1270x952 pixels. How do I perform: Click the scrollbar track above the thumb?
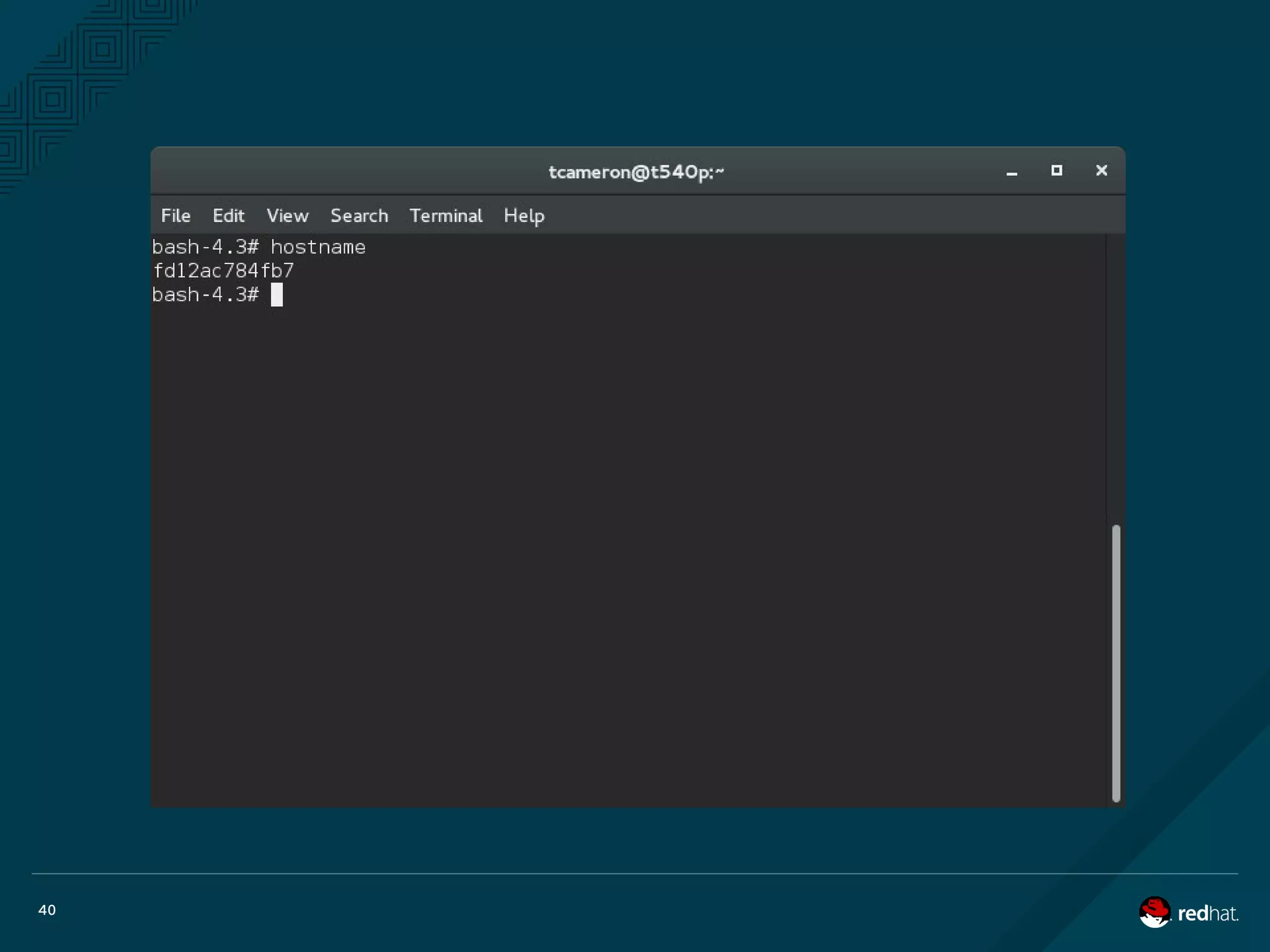[x=1116, y=378]
